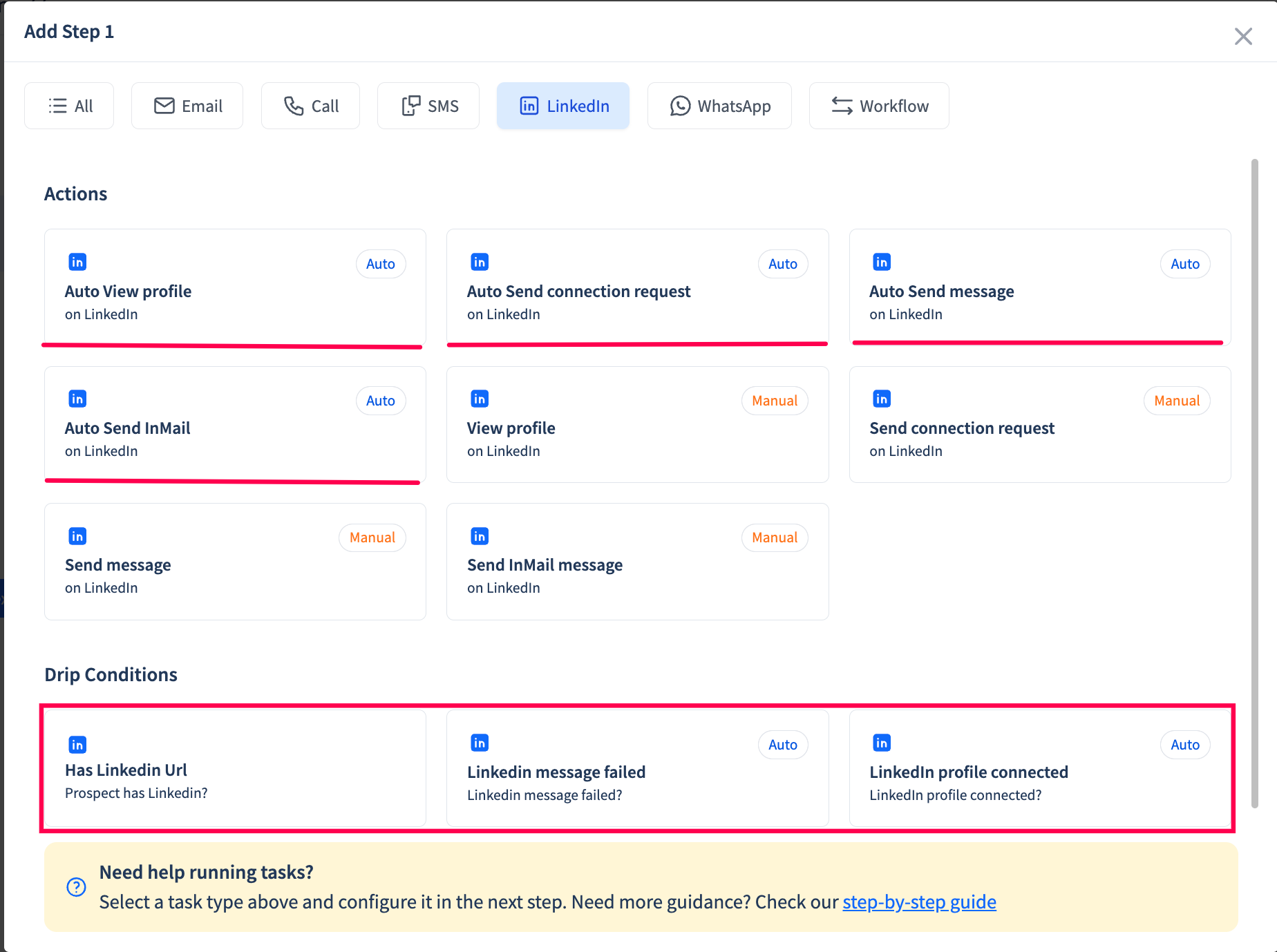
Task: Open the Workflow tab
Action: 879,106
